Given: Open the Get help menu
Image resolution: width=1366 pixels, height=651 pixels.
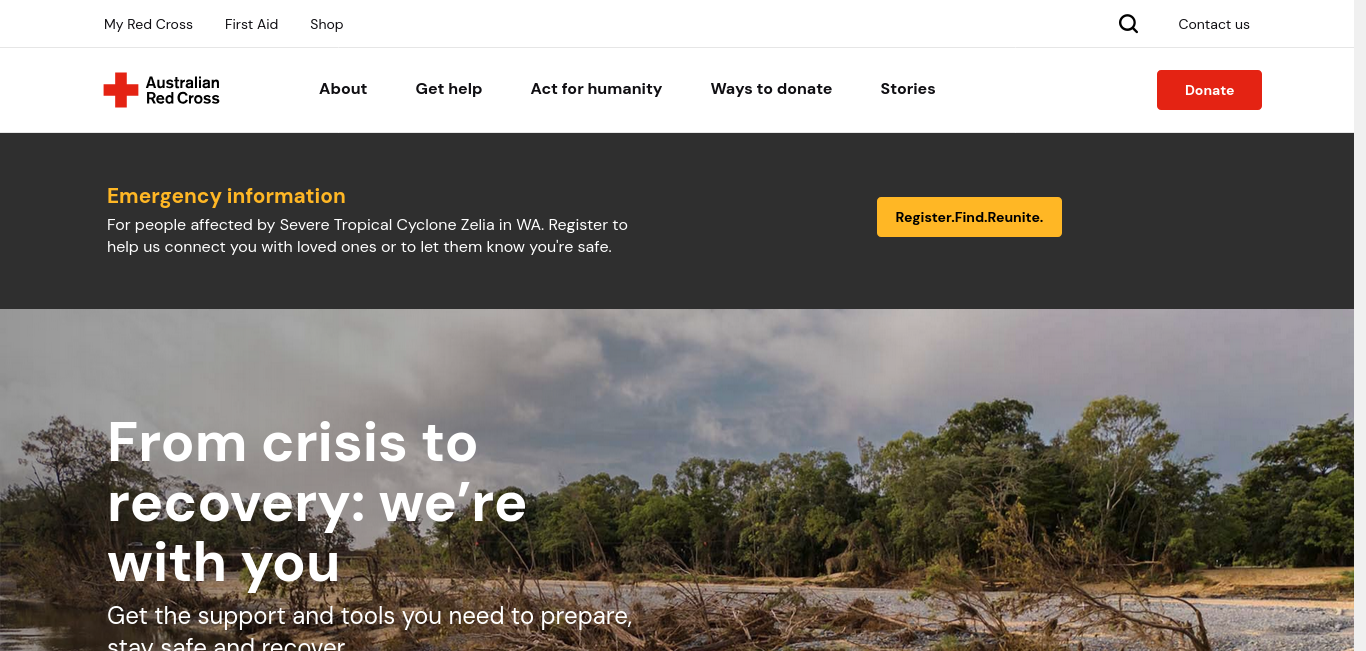Looking at the screenshot, I should click(x=449, y=89).
